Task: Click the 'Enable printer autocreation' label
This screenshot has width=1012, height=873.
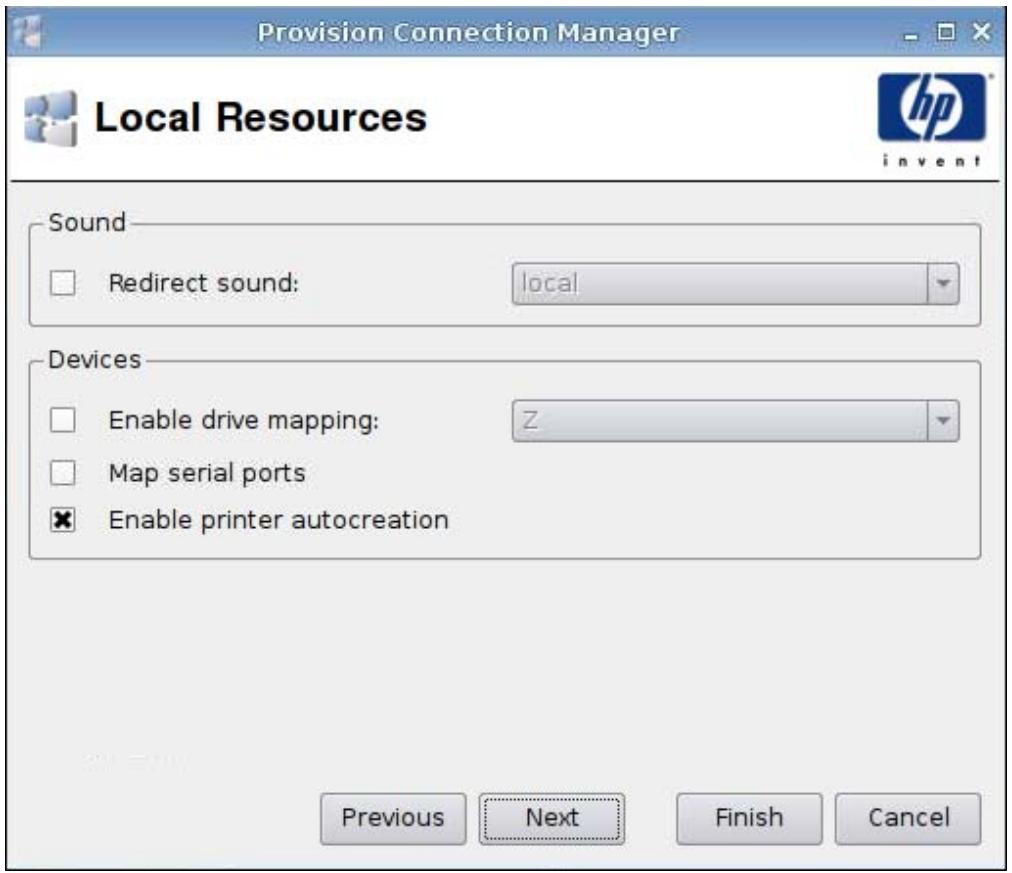Action: pyautogui.click(x=278, y=520)
